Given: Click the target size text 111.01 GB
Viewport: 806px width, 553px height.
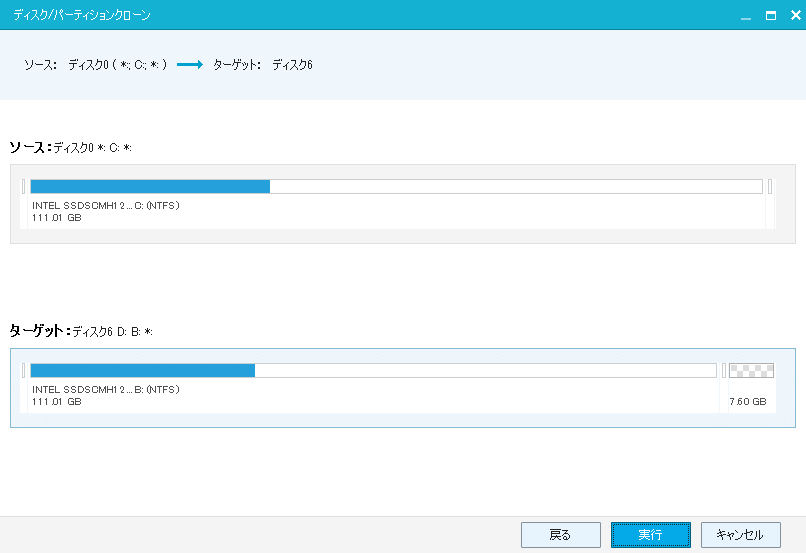Looking at the screenshot, I should pos(57,402).
